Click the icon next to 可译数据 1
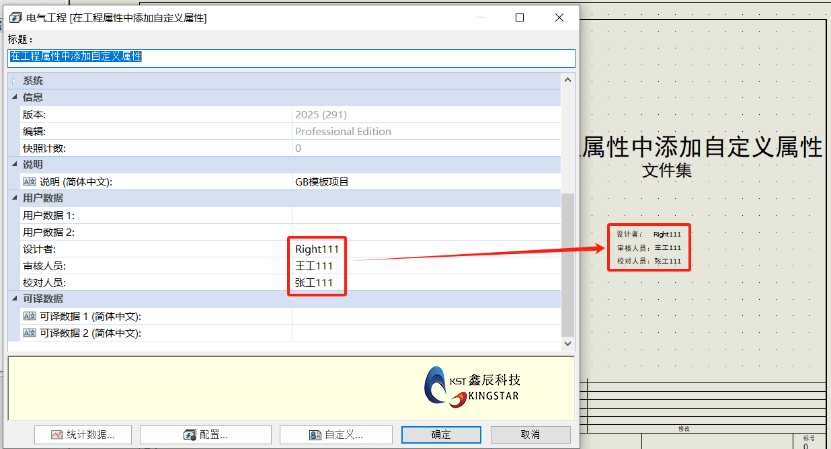Screen dimensions: 831x449 (29, 316)
